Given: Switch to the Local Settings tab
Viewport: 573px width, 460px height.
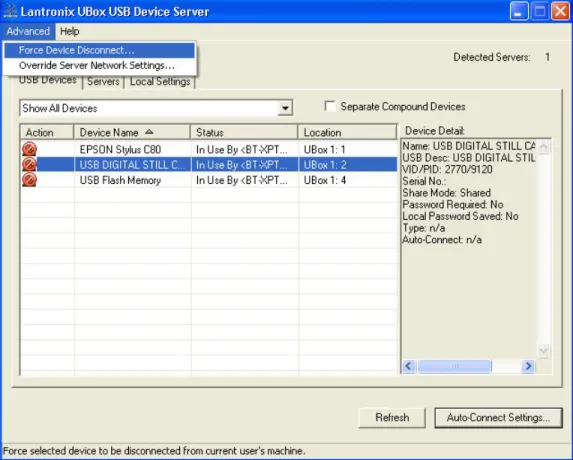Looking at the screenshot, I should pos(160,81).
